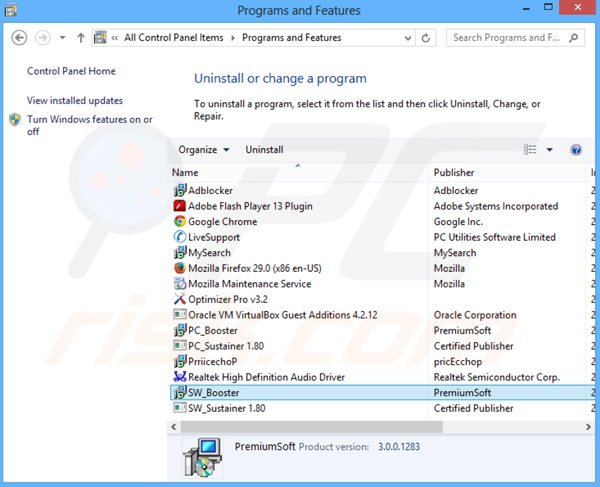This screenshot has height=487, width=600.
Task: Click the Google Chrome program icon
Action: [180, 222]
